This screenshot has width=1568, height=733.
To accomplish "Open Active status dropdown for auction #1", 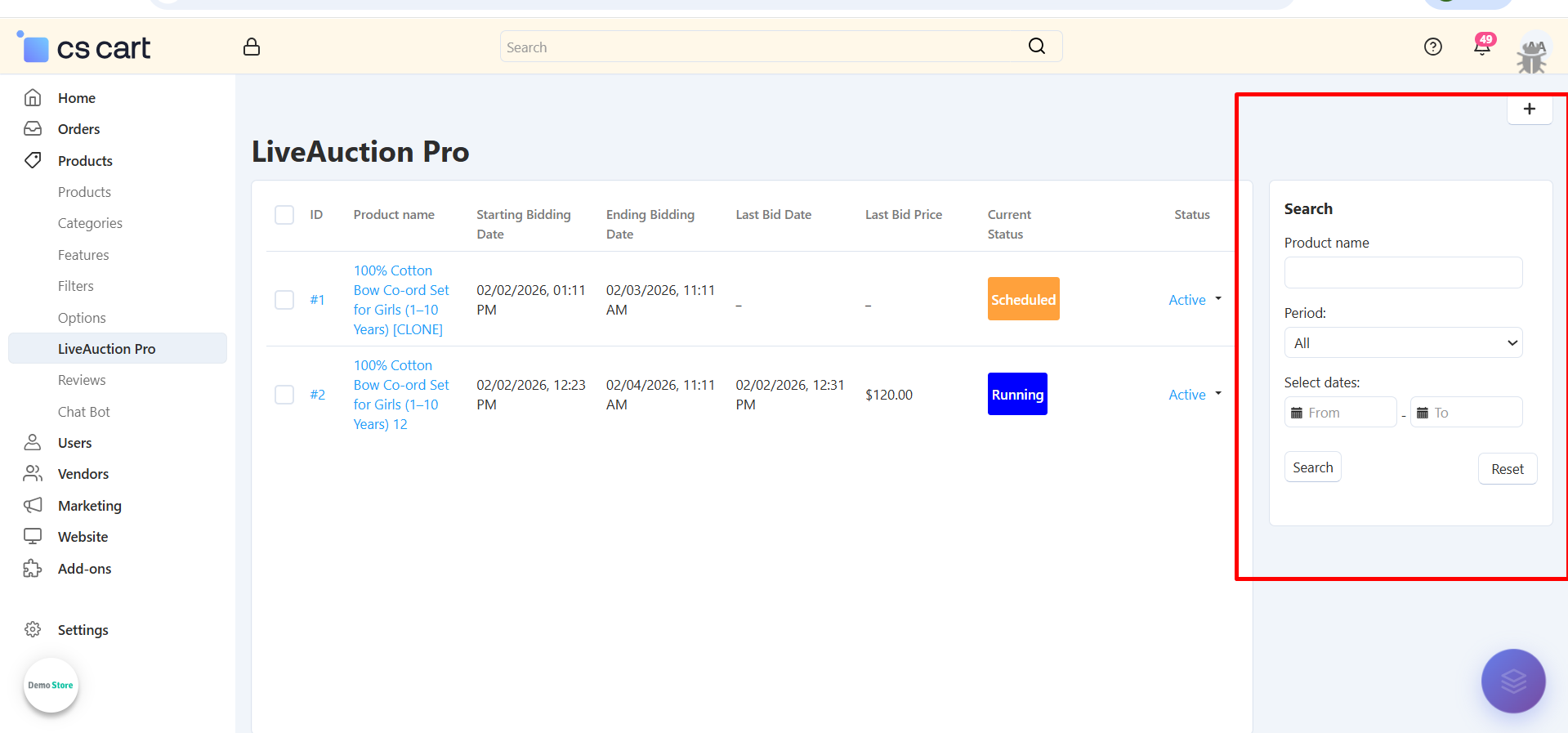I will tap(1195, 300).
